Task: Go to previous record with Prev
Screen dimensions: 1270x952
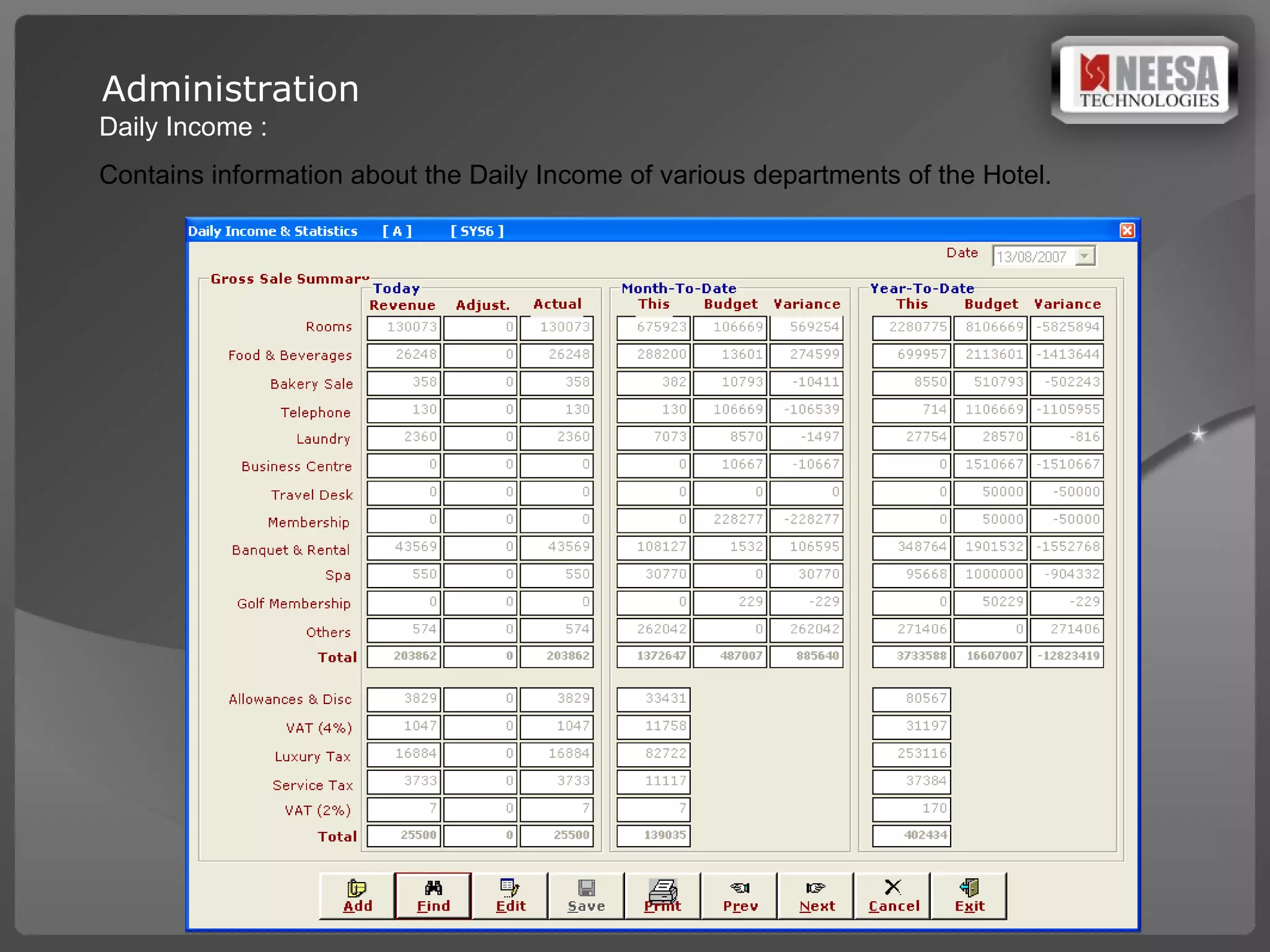Action: [740, 896]
